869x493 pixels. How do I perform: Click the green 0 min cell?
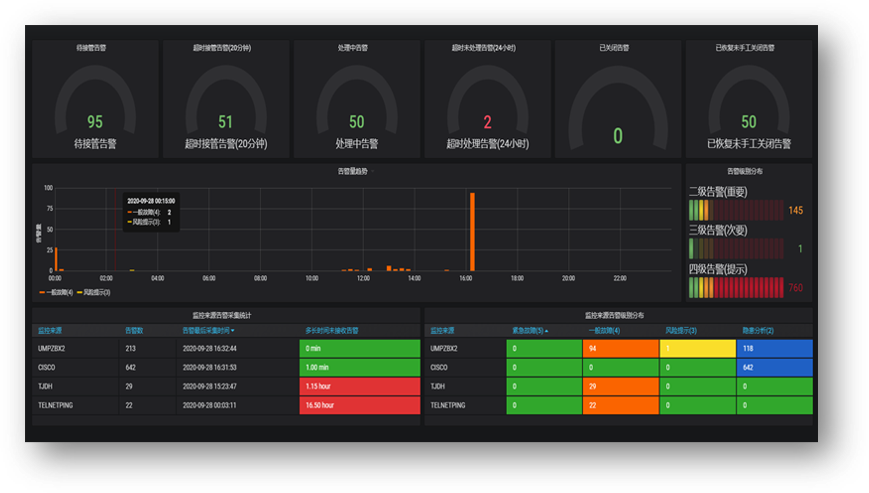click(x=360, y=348)
